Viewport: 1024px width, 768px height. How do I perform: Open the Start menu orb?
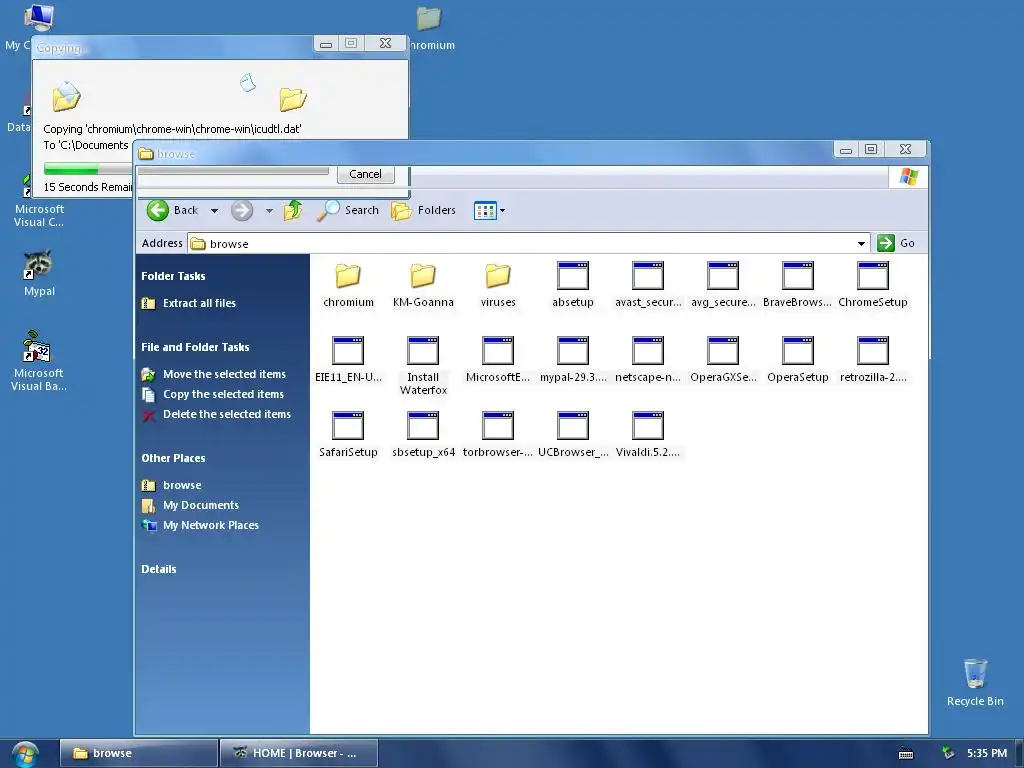(x=25, y=754)
